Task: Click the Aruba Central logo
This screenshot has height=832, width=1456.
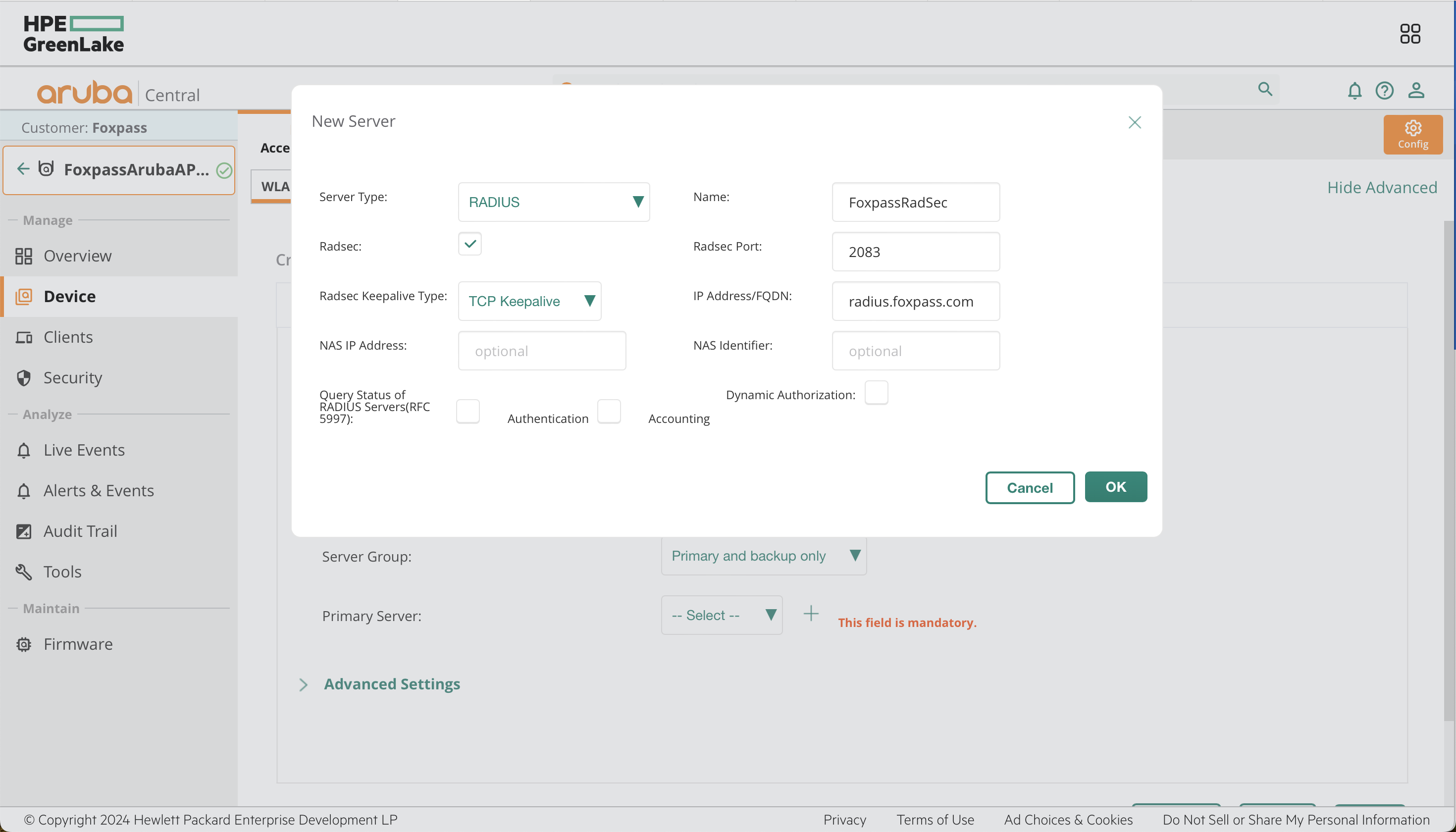Action: [118, 93]
